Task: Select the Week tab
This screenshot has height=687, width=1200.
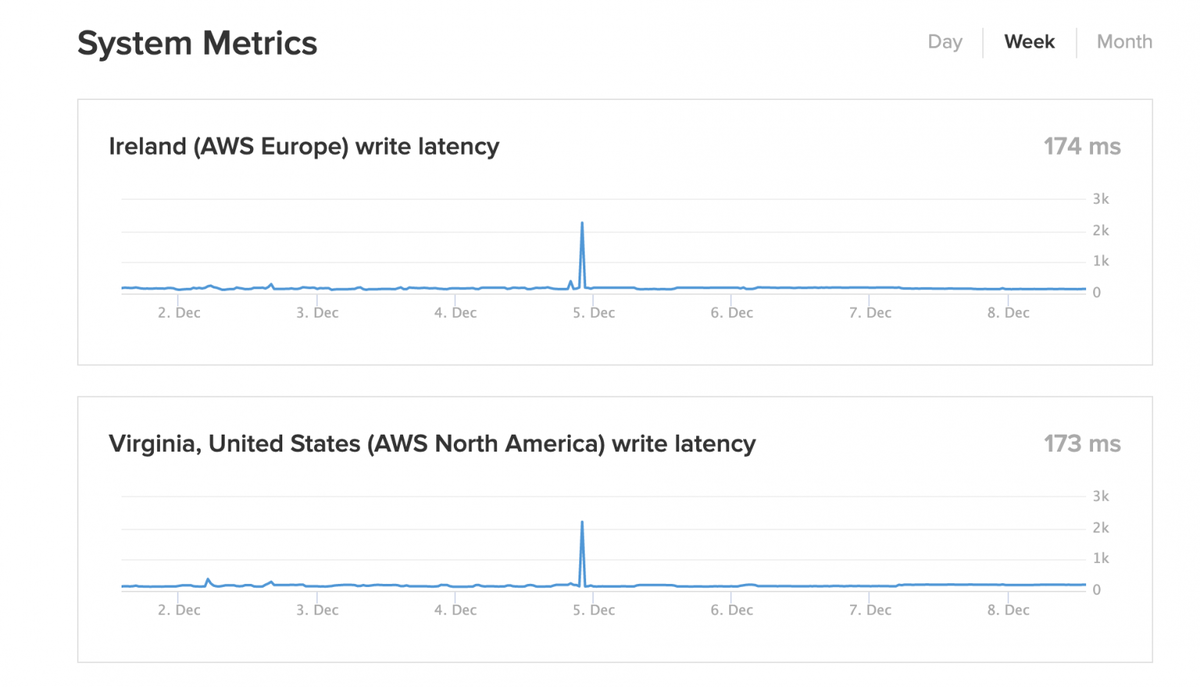Action: (x=1029, y=42)
